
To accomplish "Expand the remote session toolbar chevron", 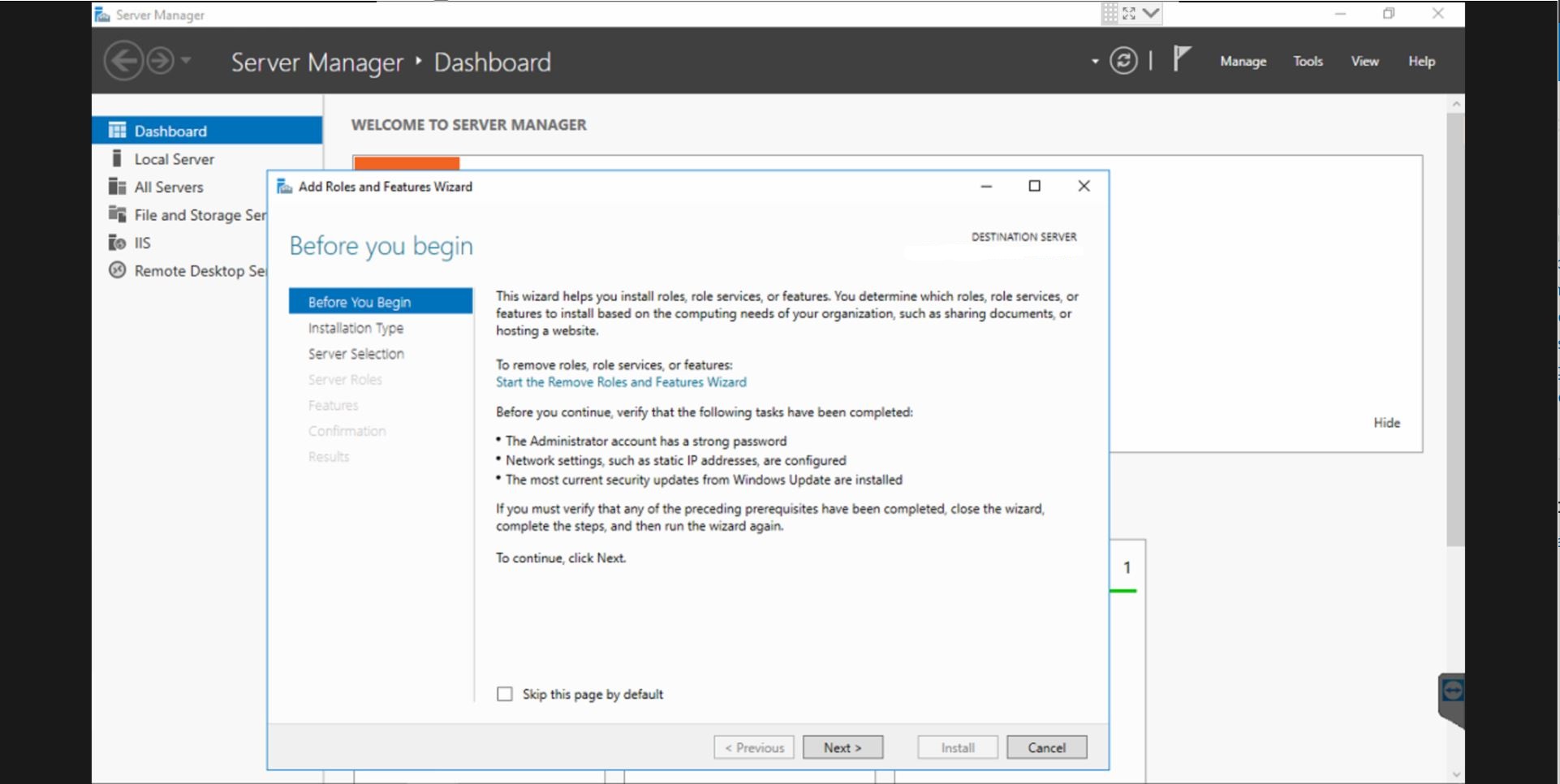I will (x=1150, y=13).
